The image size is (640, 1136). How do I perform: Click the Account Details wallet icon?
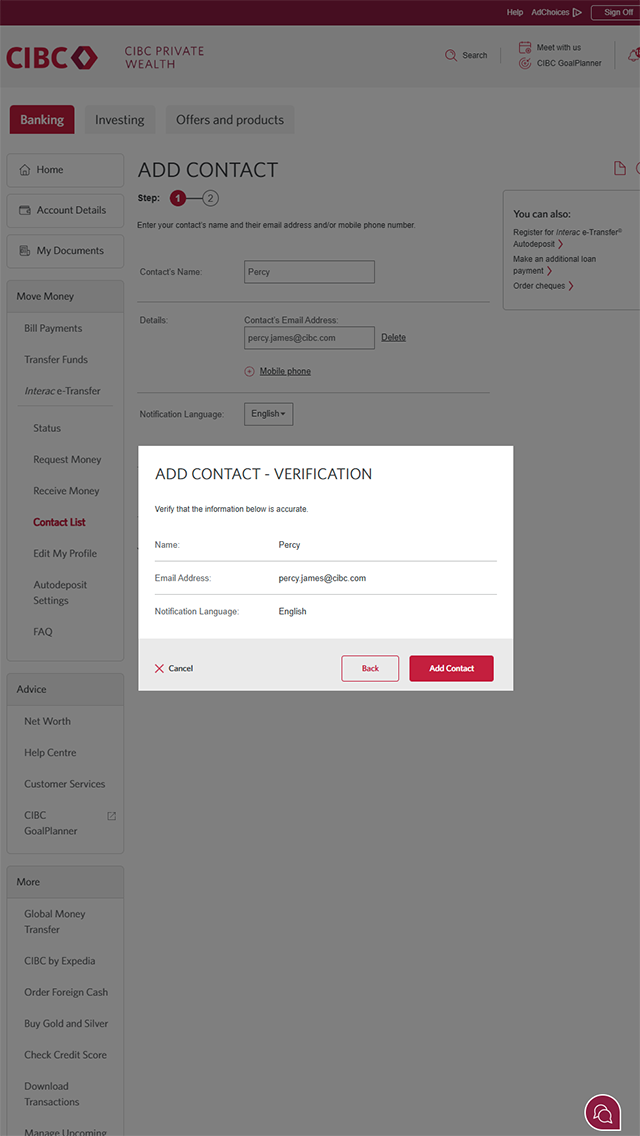[25, 210]
